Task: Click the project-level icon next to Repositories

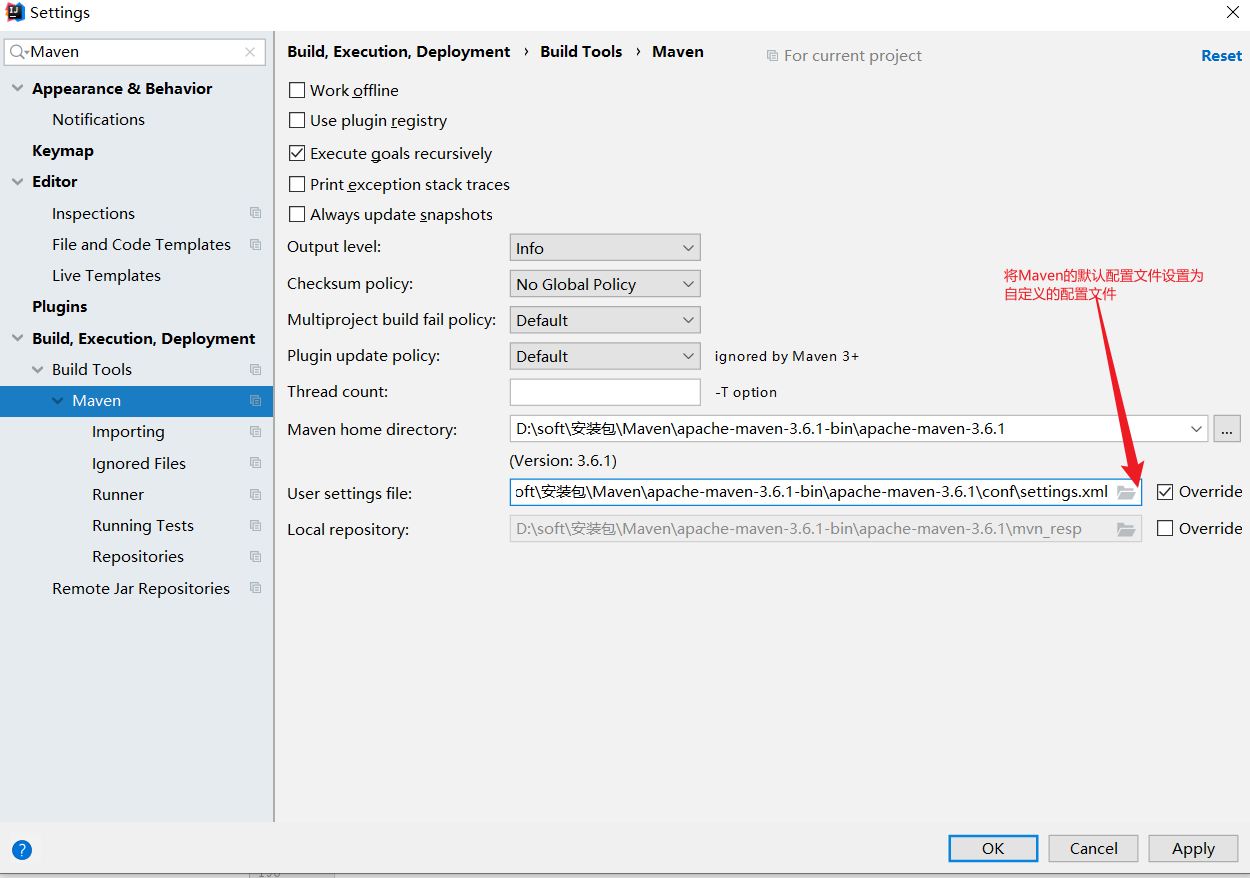Action: [256, 556]
